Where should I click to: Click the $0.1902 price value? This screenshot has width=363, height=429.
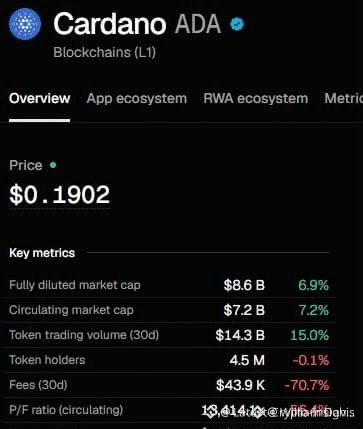pyautogui.click(x=59, y=195)
